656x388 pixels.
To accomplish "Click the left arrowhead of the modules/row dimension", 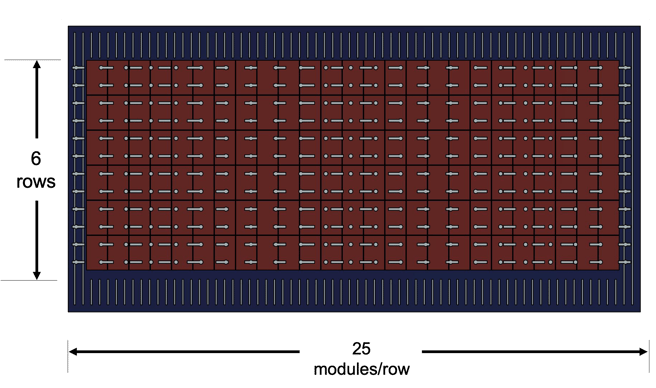I will 73,352.
